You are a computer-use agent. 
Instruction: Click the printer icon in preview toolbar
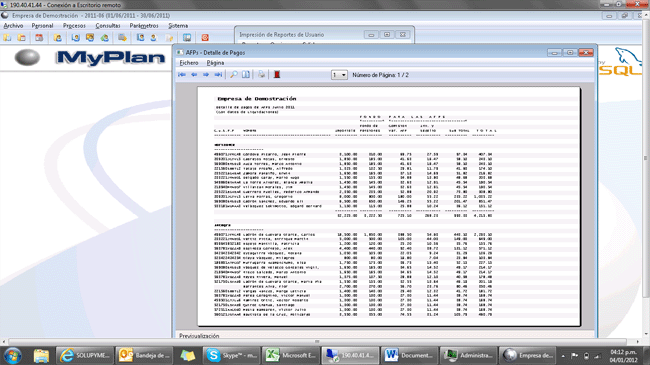(261, 75)
